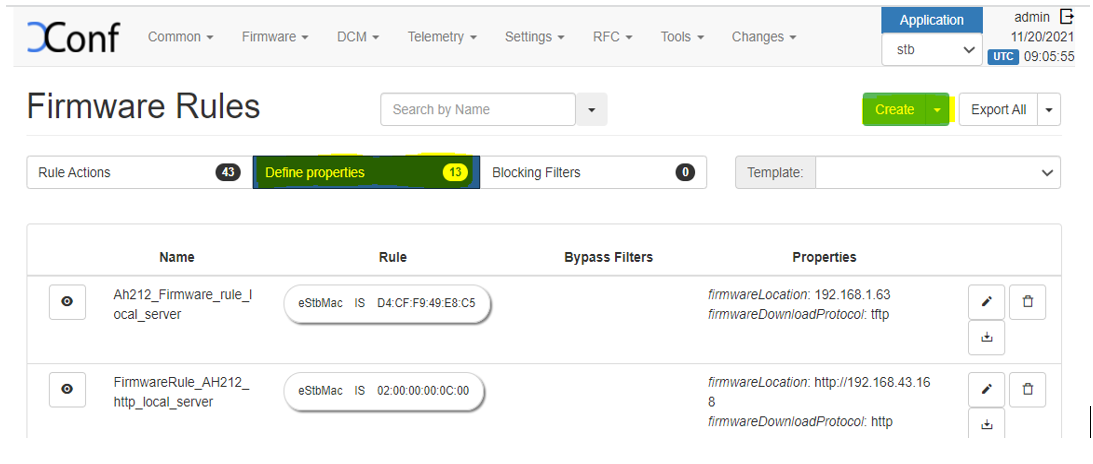Image resolution: width=1093 pixels, height=464 pixels.
Task: Toggle the UTC time zone badge
Action: pyautogui.click(x=1002, y=57)
